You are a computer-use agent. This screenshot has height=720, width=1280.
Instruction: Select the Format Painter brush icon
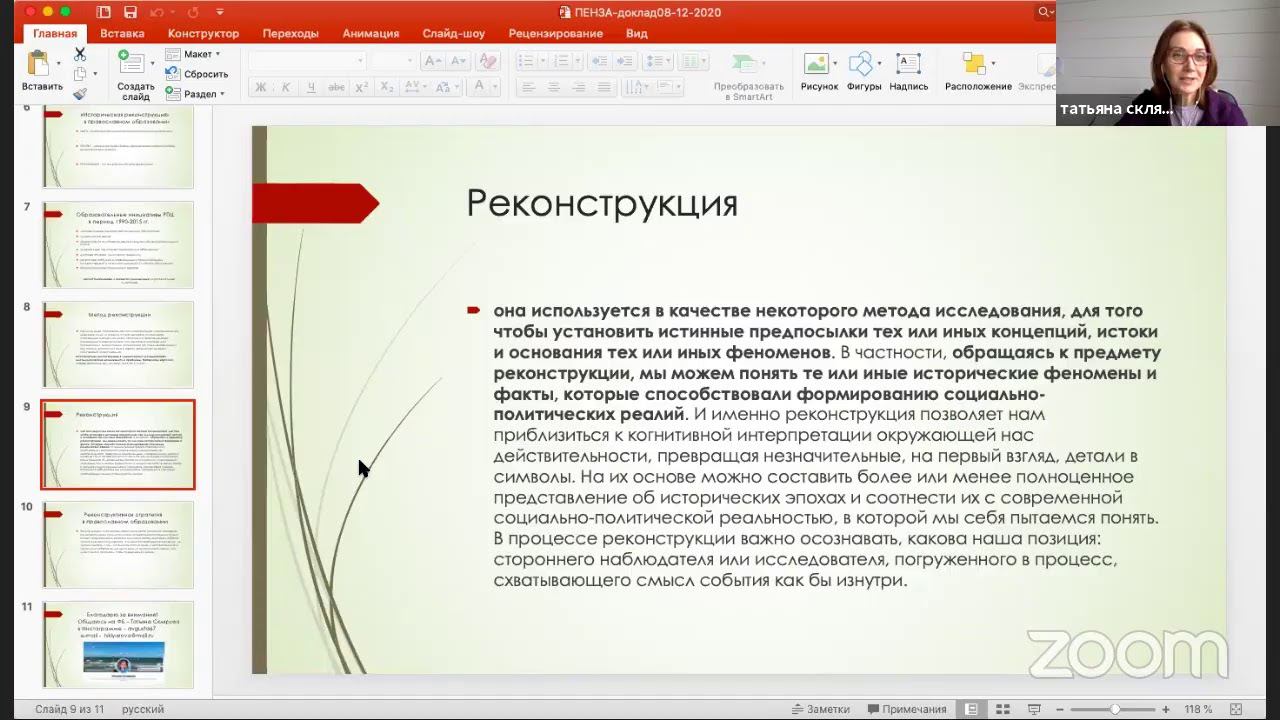(x=80, y=93)
